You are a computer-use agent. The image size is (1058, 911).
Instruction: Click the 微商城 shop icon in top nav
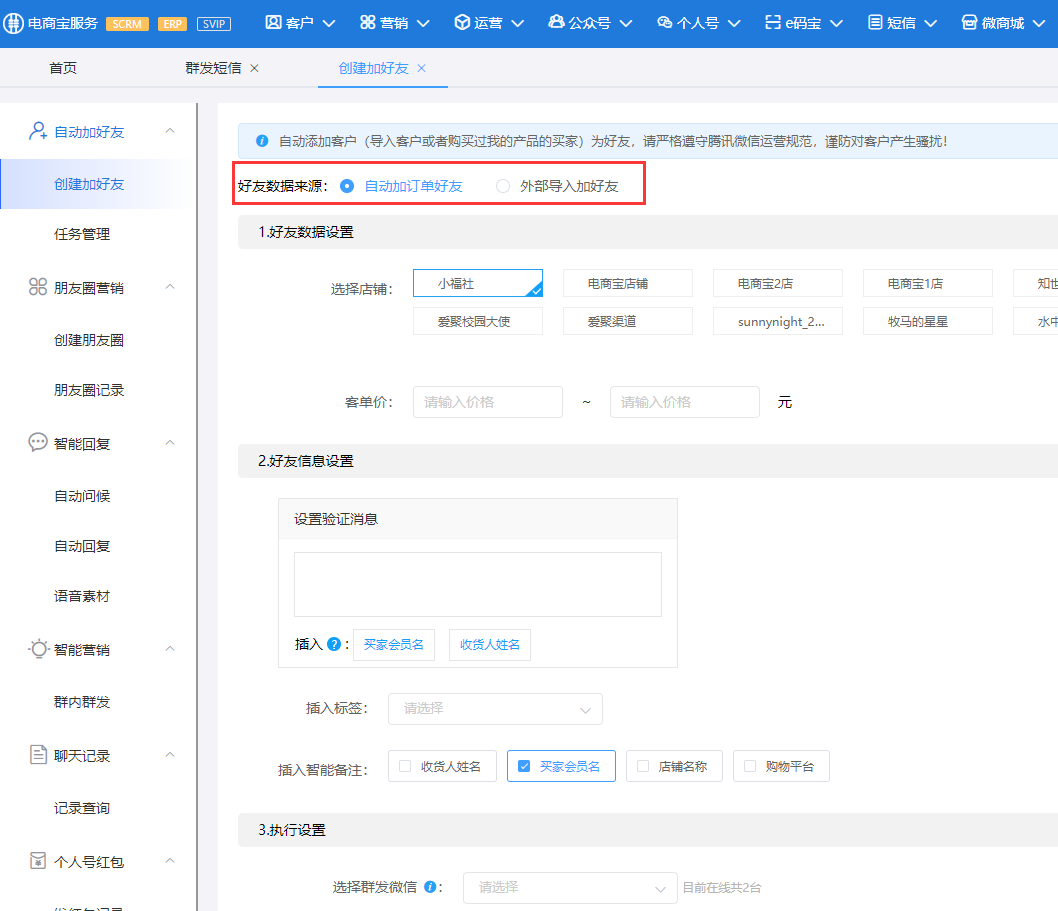[970, 22]
